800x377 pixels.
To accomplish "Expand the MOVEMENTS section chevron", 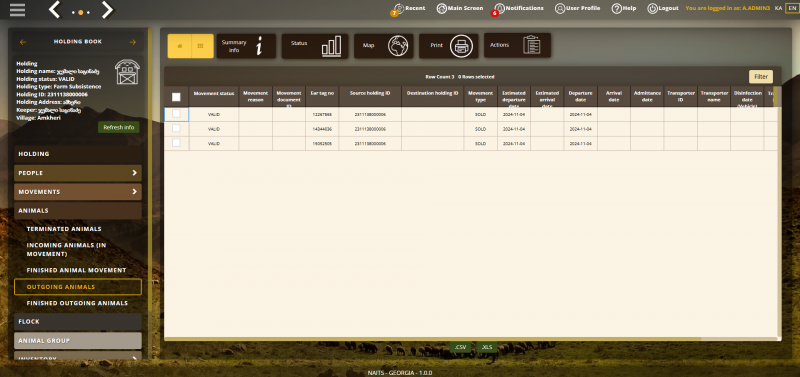I will 134,192.
